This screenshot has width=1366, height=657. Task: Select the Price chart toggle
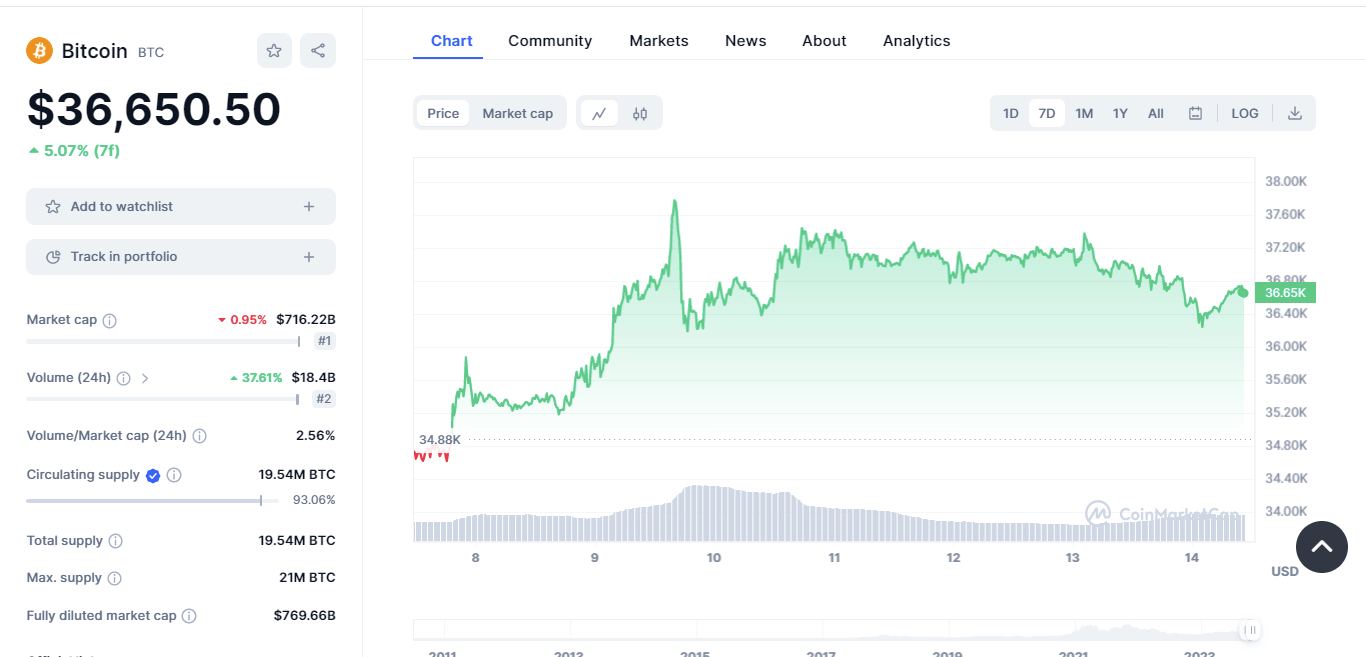coord(443,113)
